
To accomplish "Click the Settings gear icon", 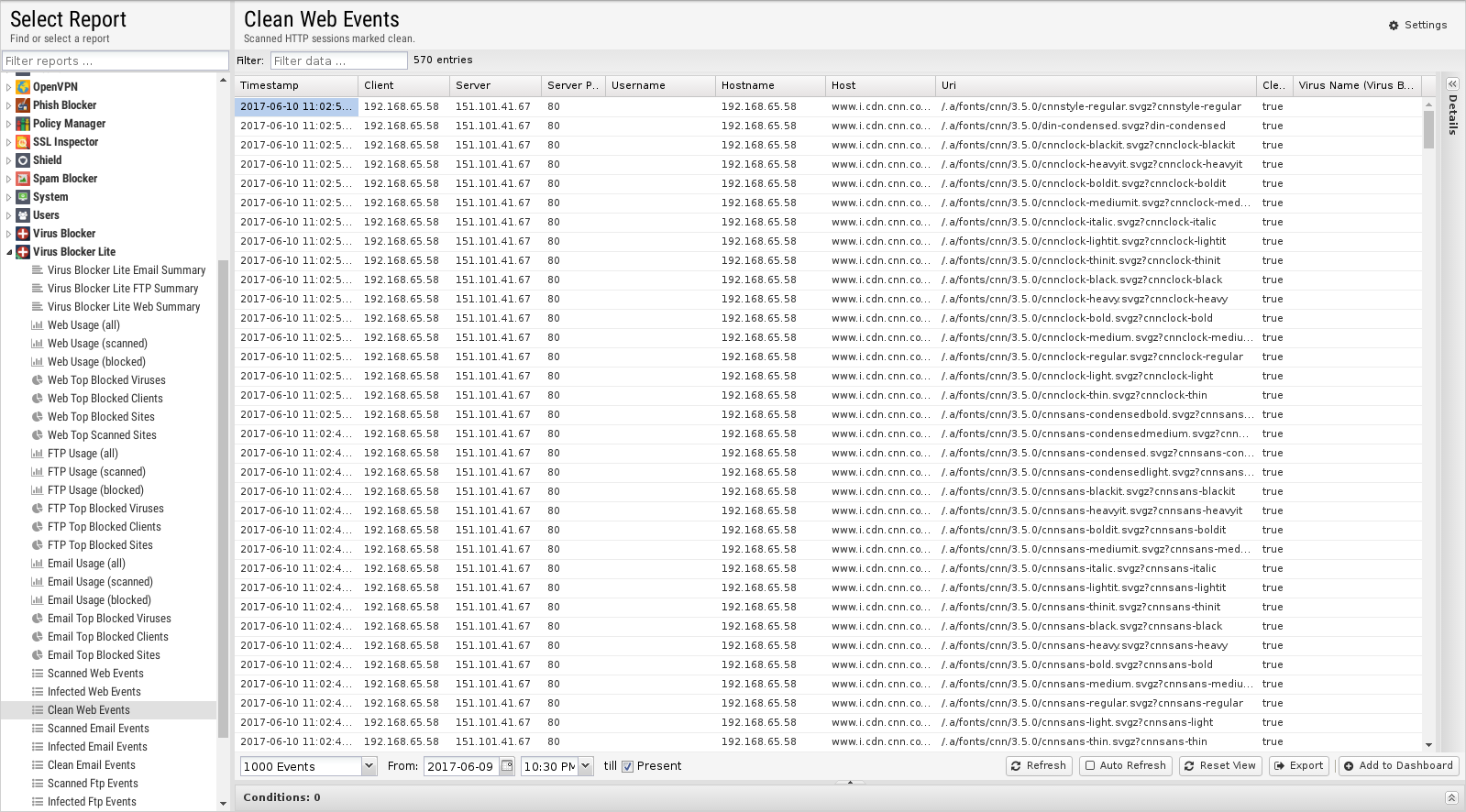I will point(1394,26).
